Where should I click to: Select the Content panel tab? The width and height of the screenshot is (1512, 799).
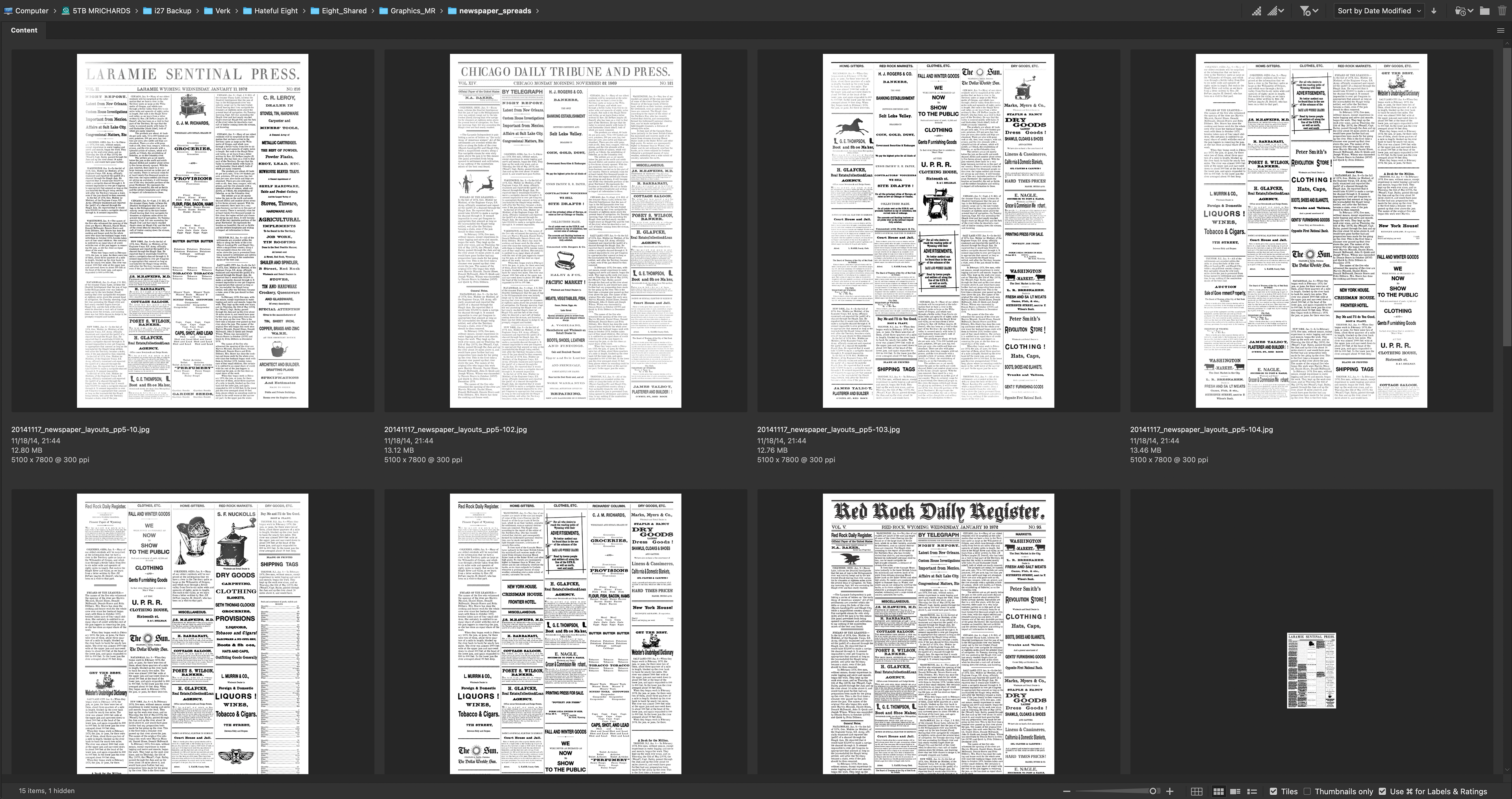click(x=24, y=30)
